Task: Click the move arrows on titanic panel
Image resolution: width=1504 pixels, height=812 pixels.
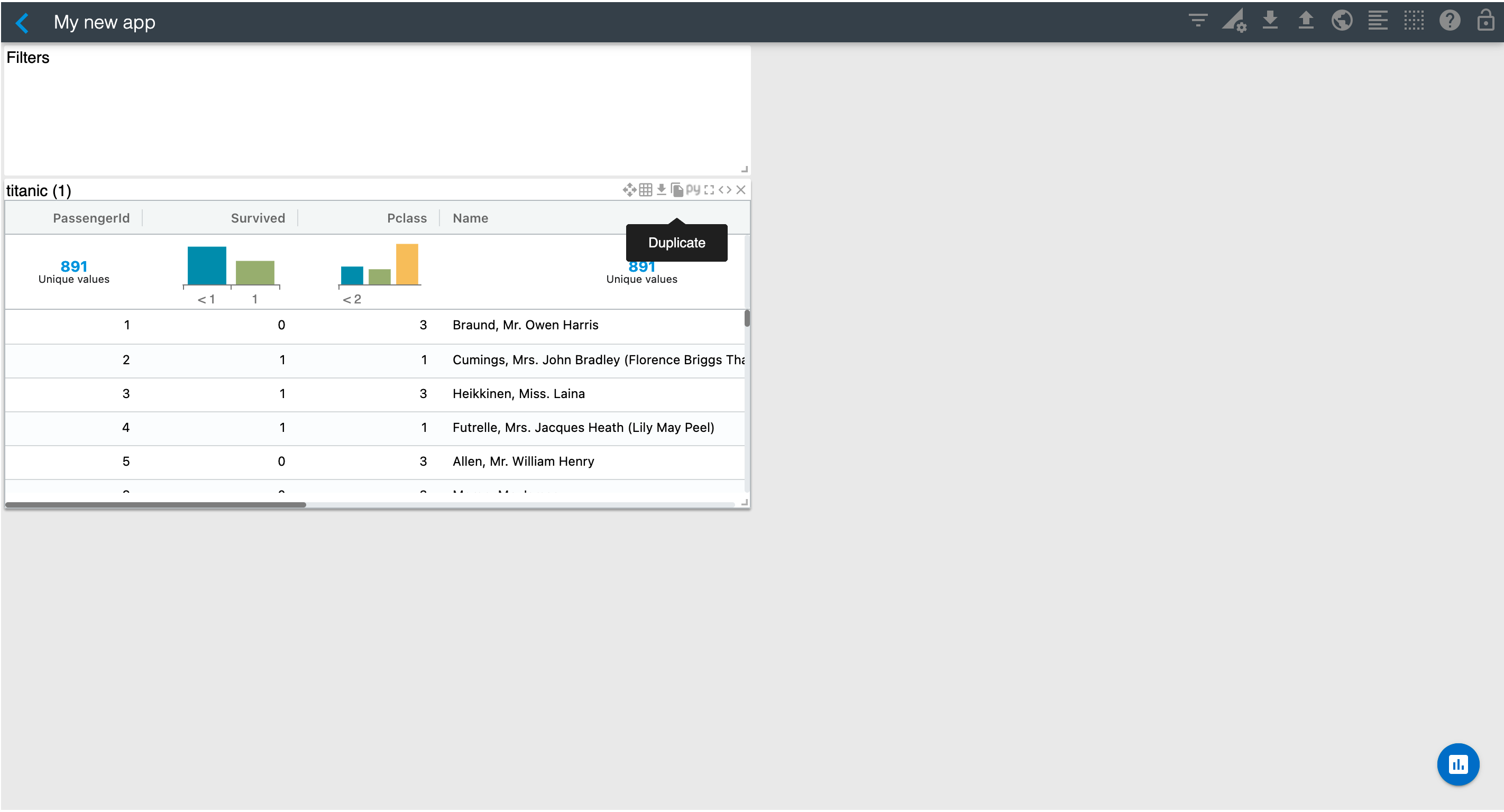Action: coord(629,190)
